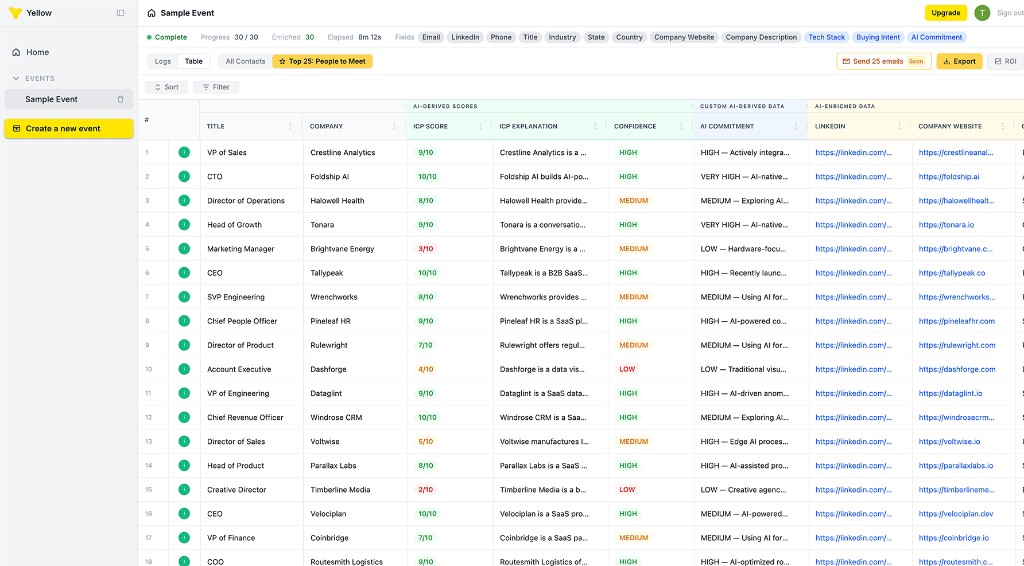Open the Filter dropdown
The height and width of the screenshot is (566, 1024).
pos(216,87)
